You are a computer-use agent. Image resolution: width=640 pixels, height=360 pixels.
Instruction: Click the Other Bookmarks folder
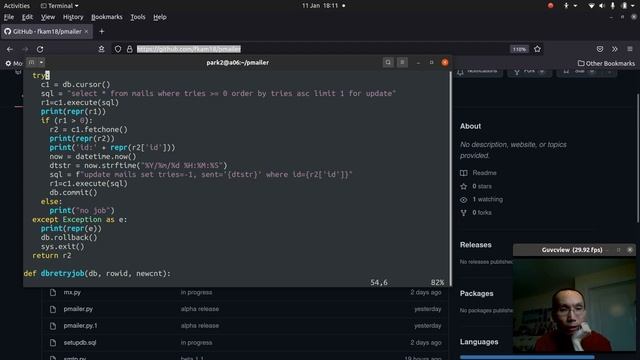pos(606,63)
